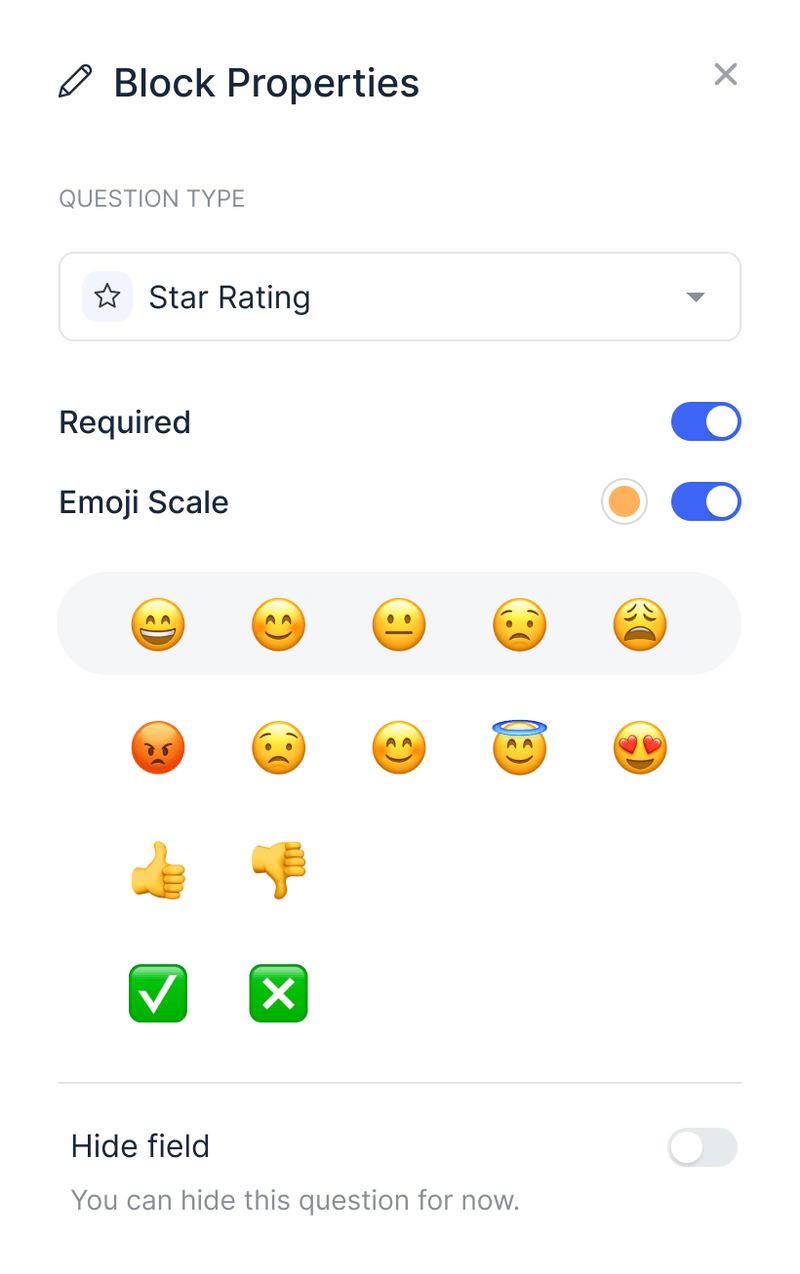Choose the thumbs down emoji
Screen dimensions: 800x1274
click(x=278, y=870)
